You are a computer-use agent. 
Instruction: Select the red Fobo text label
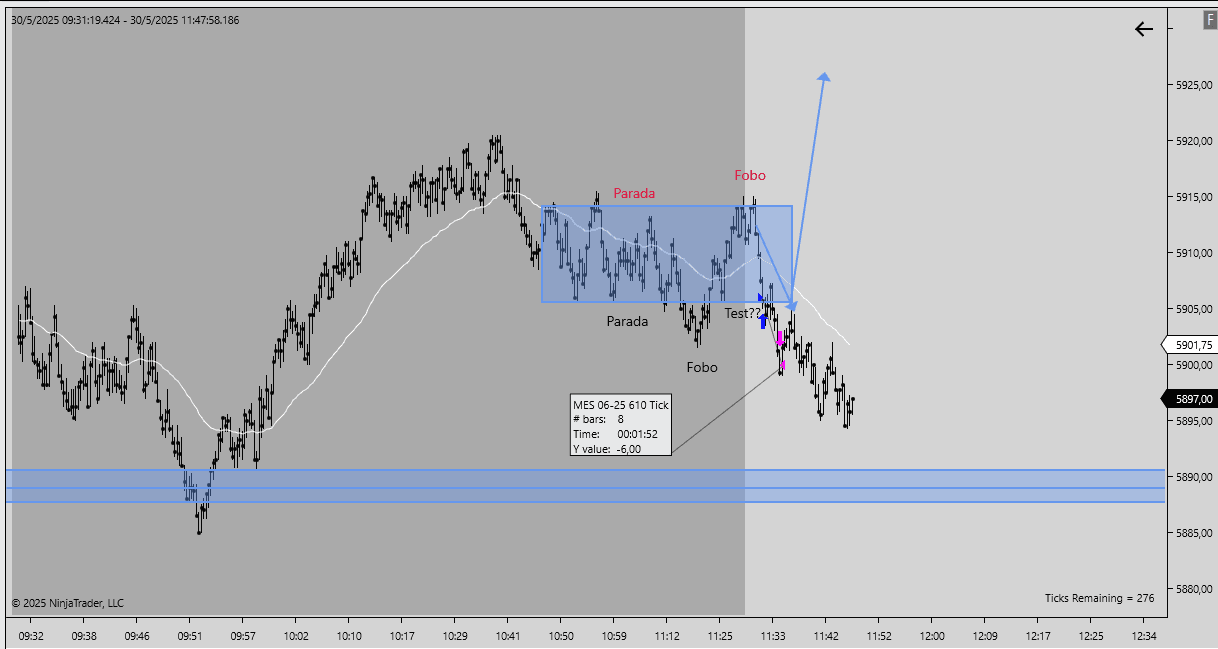(749, 175)
